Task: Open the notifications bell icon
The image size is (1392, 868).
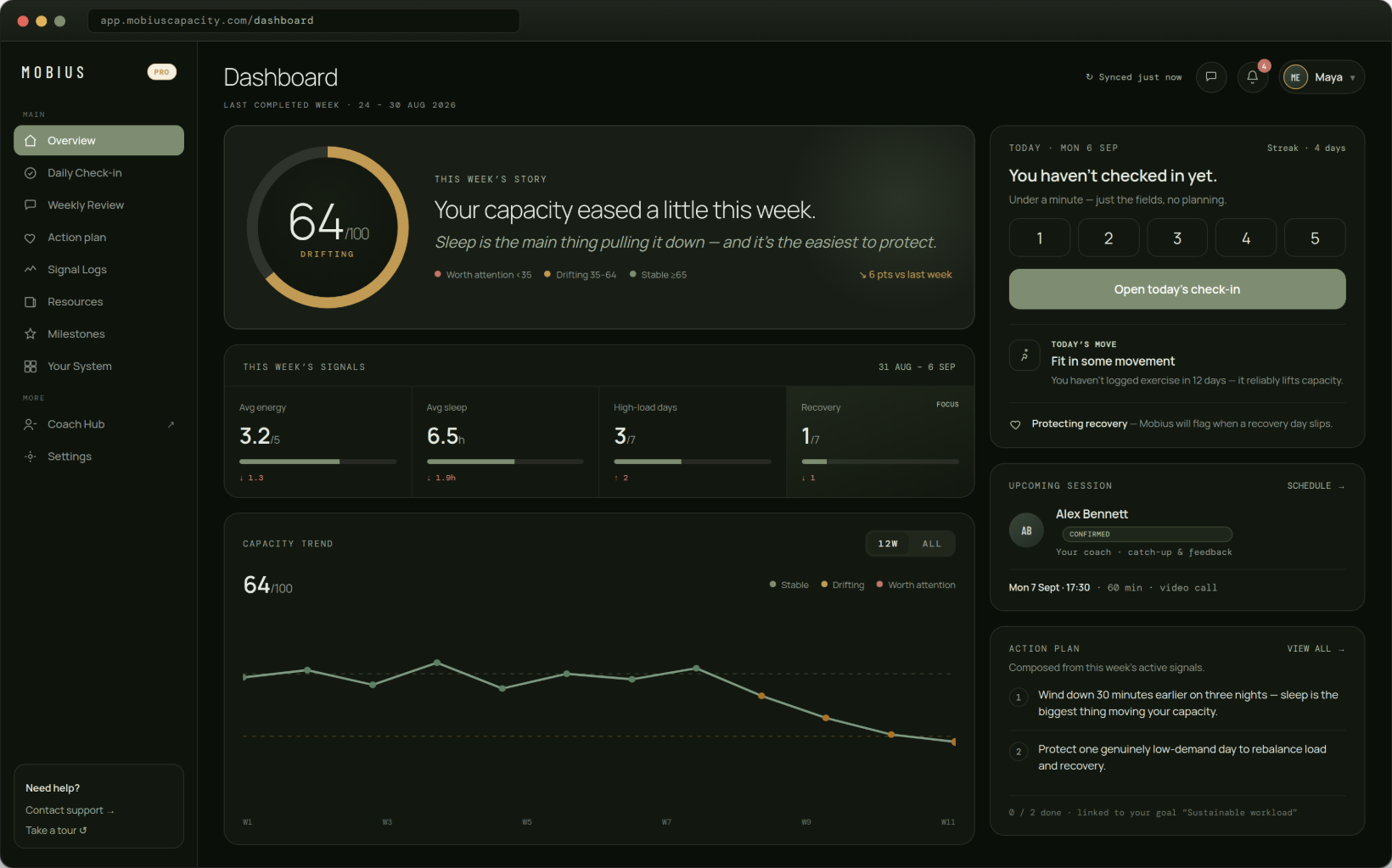Action: (1253, 77)
